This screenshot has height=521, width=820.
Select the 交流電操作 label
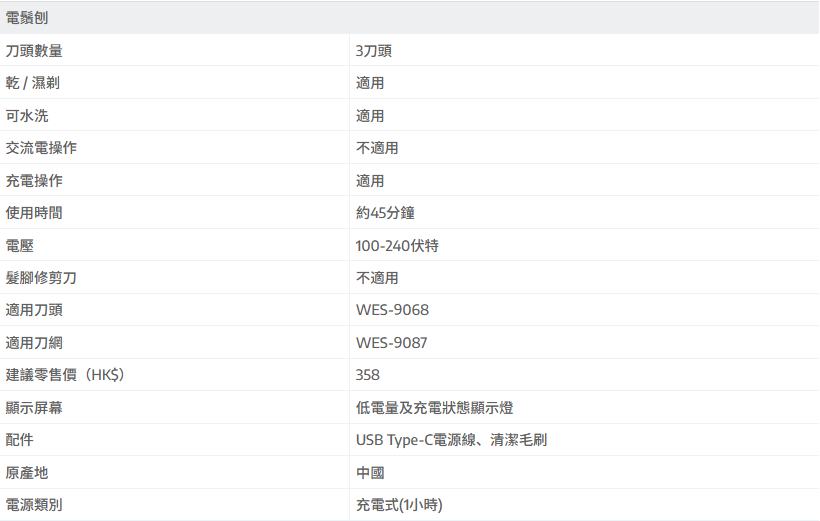(x=41, y=148)
